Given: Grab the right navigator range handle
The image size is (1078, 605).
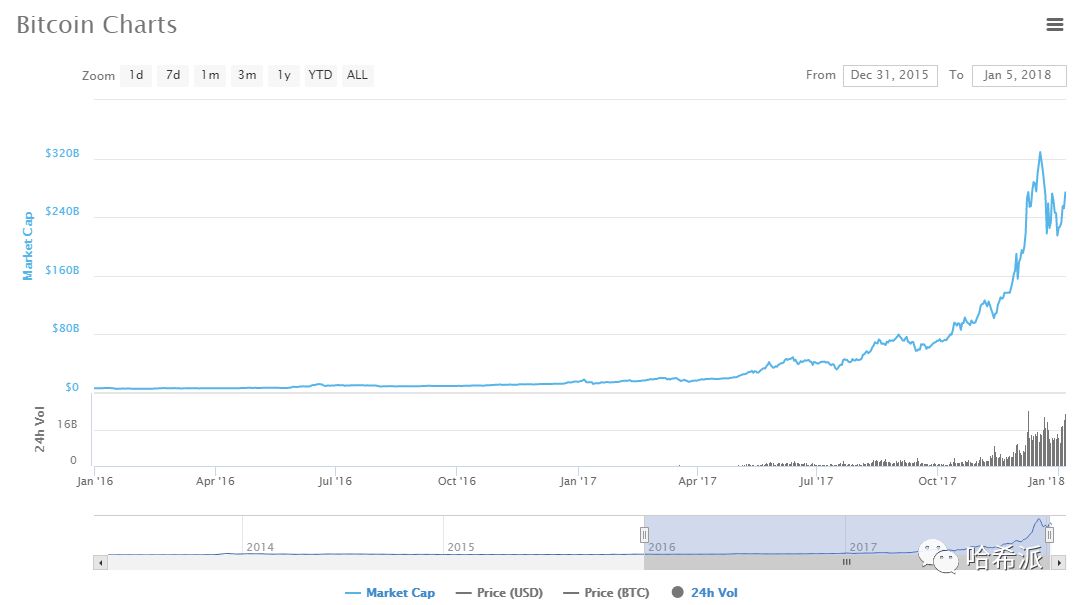Looking at the screenshot, I should 1049,535.
